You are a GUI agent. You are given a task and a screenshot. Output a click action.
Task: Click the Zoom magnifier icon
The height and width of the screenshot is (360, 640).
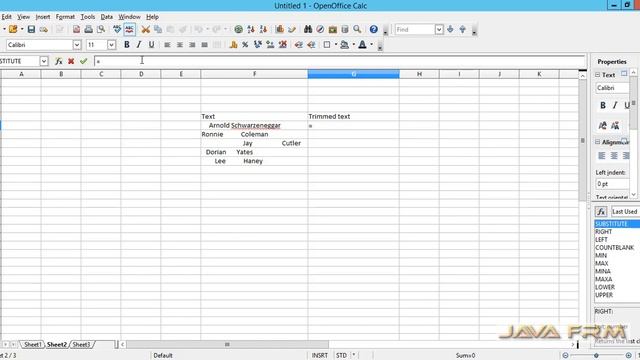357,29
